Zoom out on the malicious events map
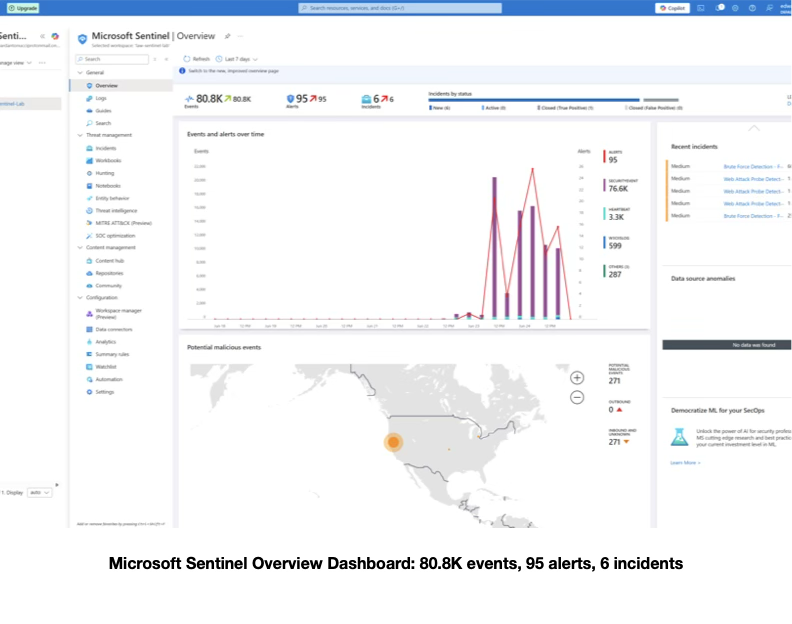Image resolution: width=792 pixels, height=624 pixels. [x=577, y=398]
